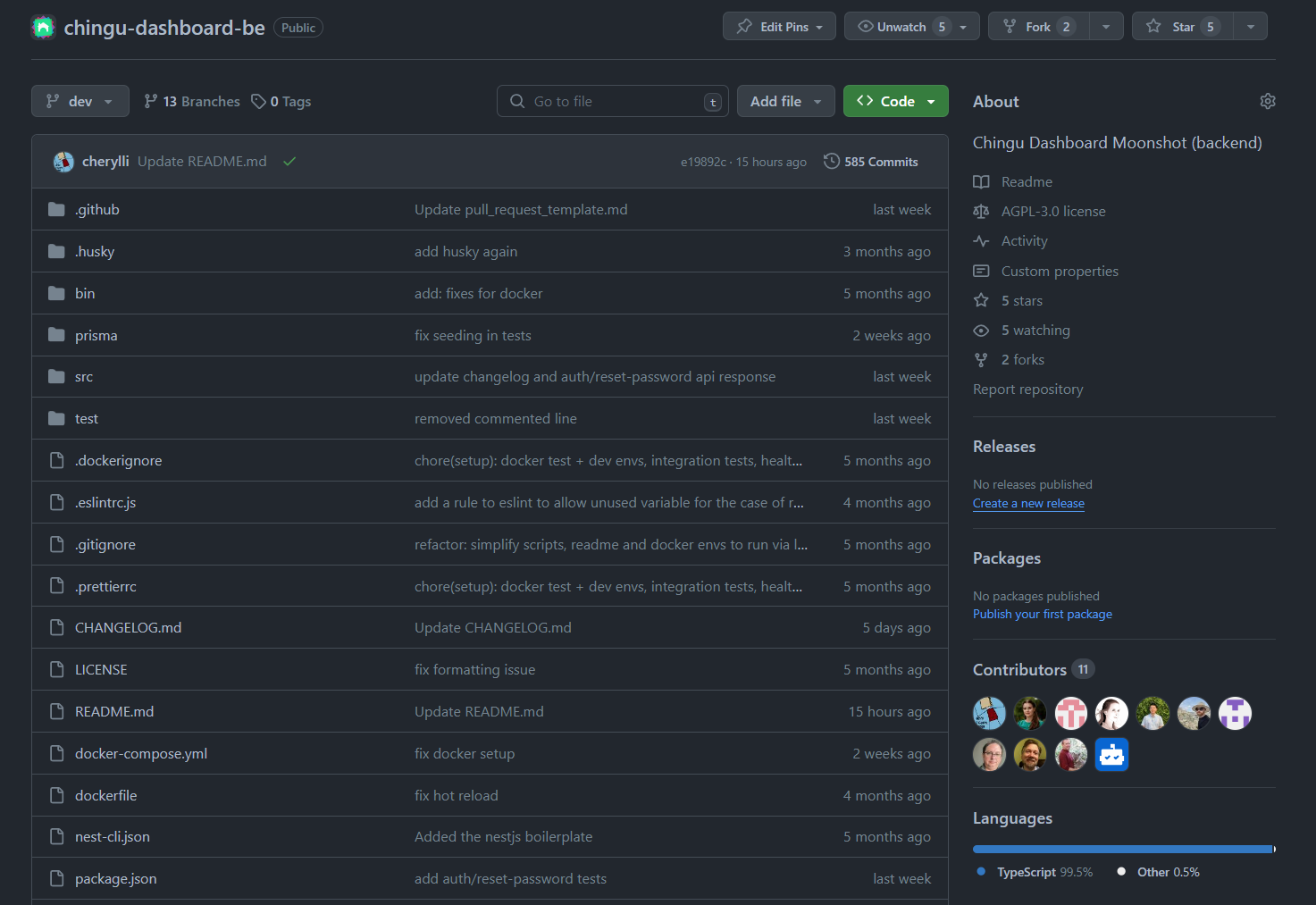Click Publish your first package link
Screen dimensions: 1316x905
tap(1043, 614)
